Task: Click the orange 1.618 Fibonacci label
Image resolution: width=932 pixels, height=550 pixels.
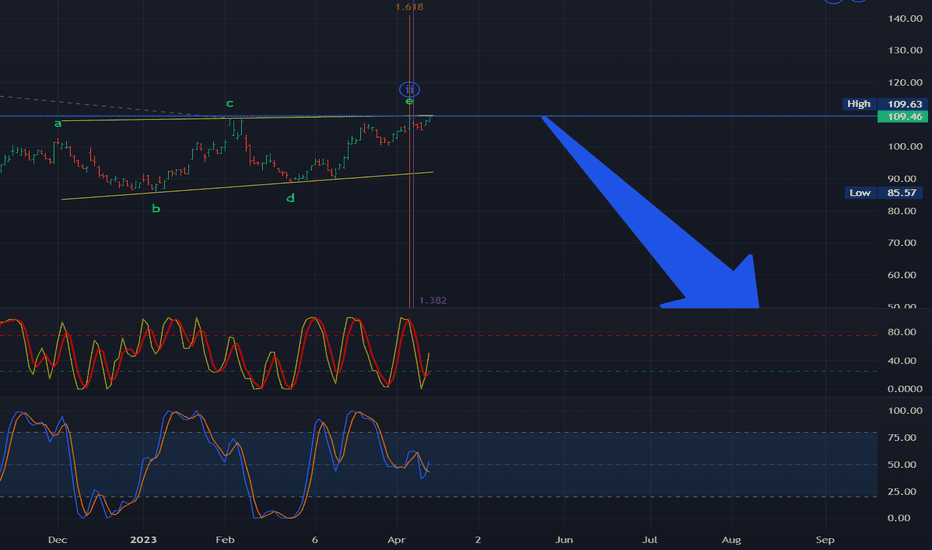Action: click(x=409, y=7)
